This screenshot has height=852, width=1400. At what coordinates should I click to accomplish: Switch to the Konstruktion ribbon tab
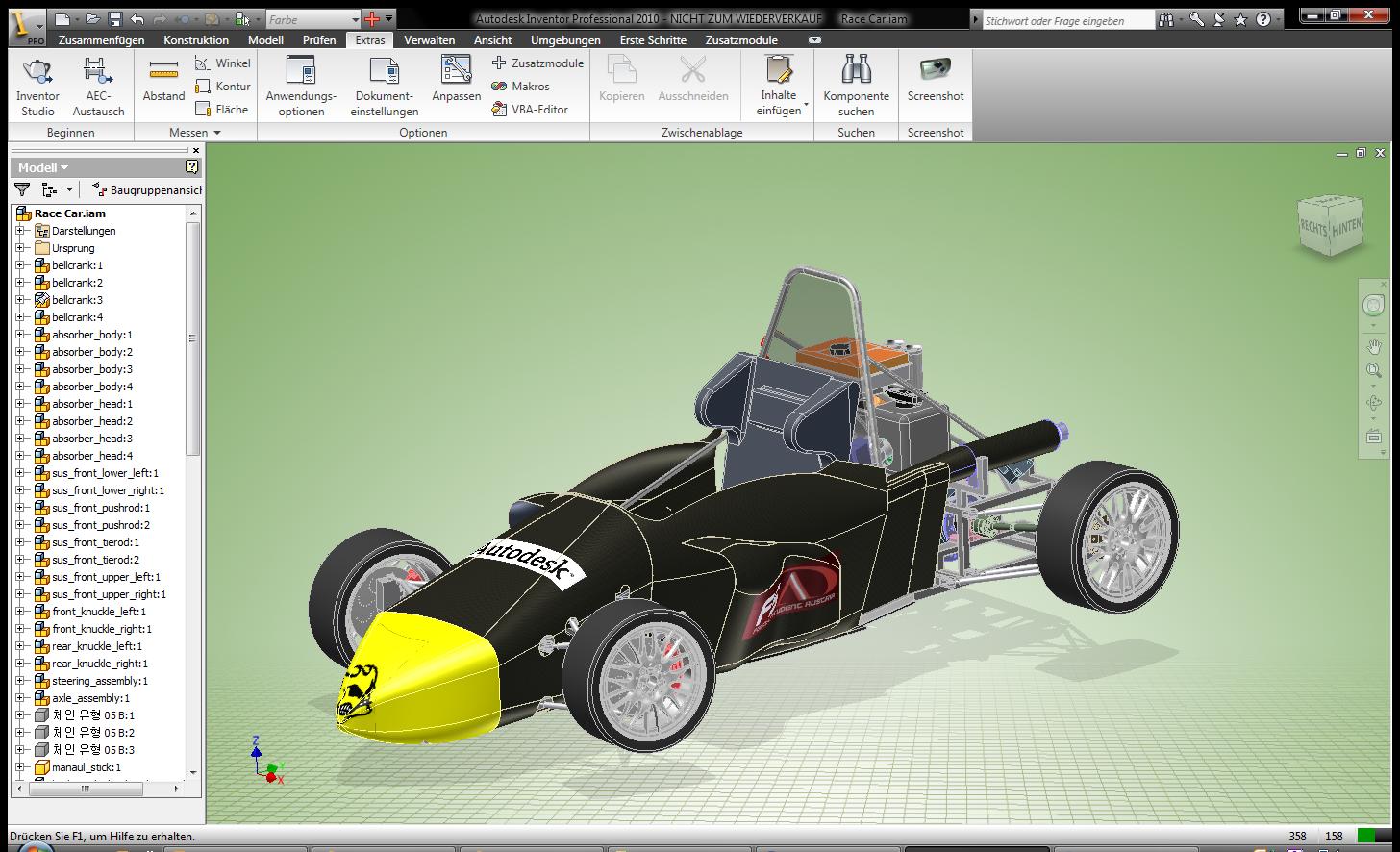[x=196, y=40]
